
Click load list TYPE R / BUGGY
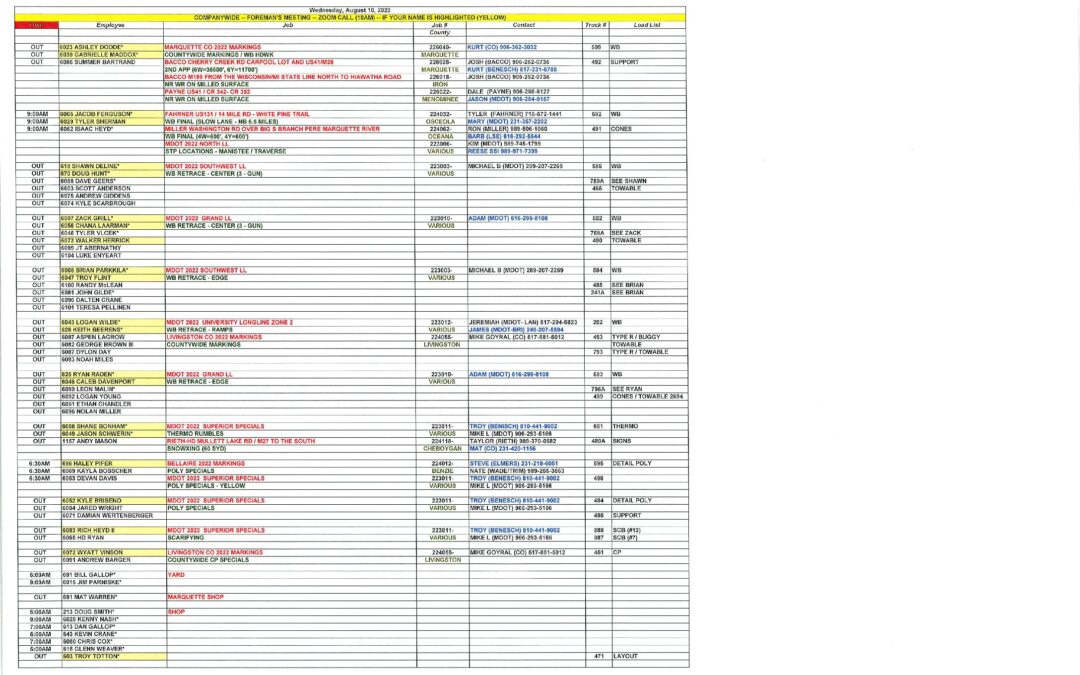[636, 338]
